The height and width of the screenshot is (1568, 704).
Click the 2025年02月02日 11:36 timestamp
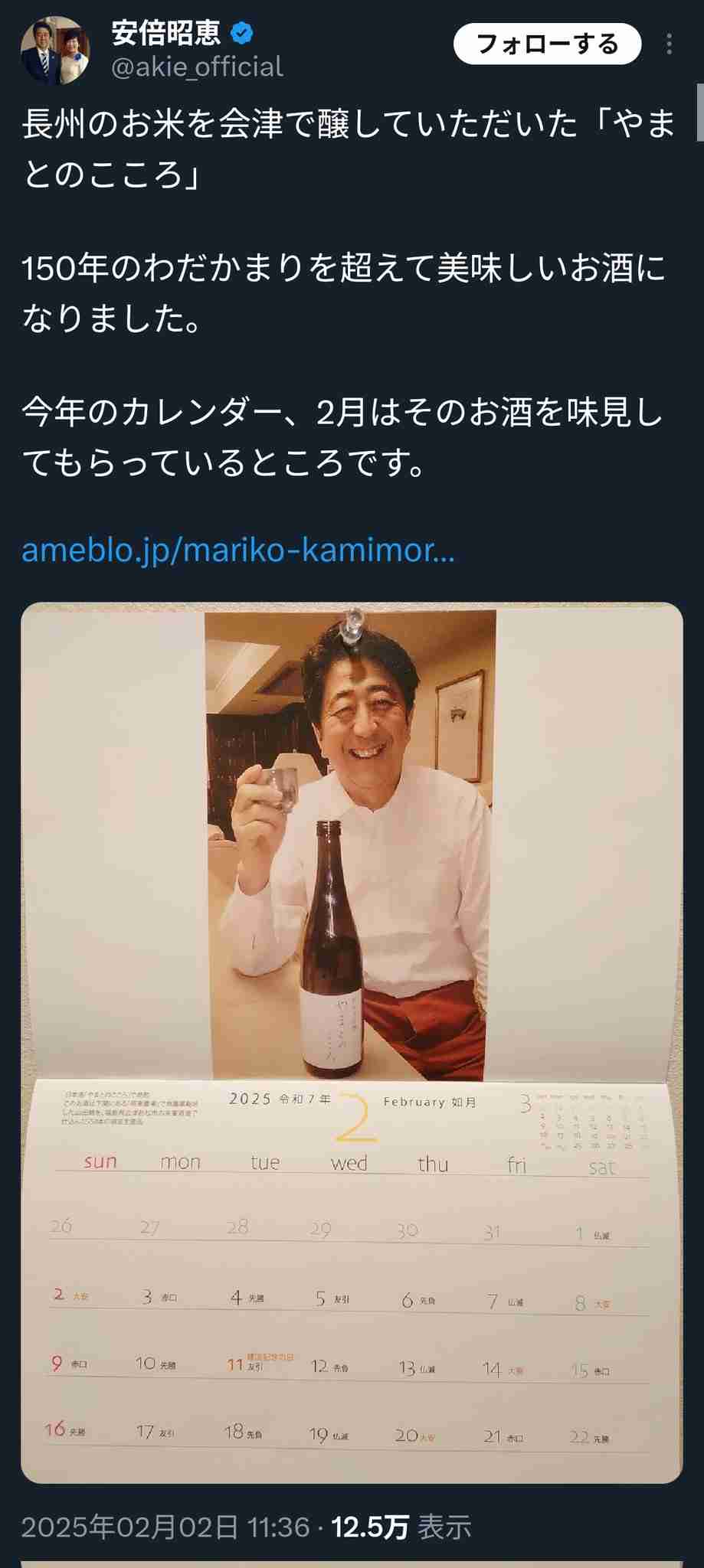click(165, 1527)
